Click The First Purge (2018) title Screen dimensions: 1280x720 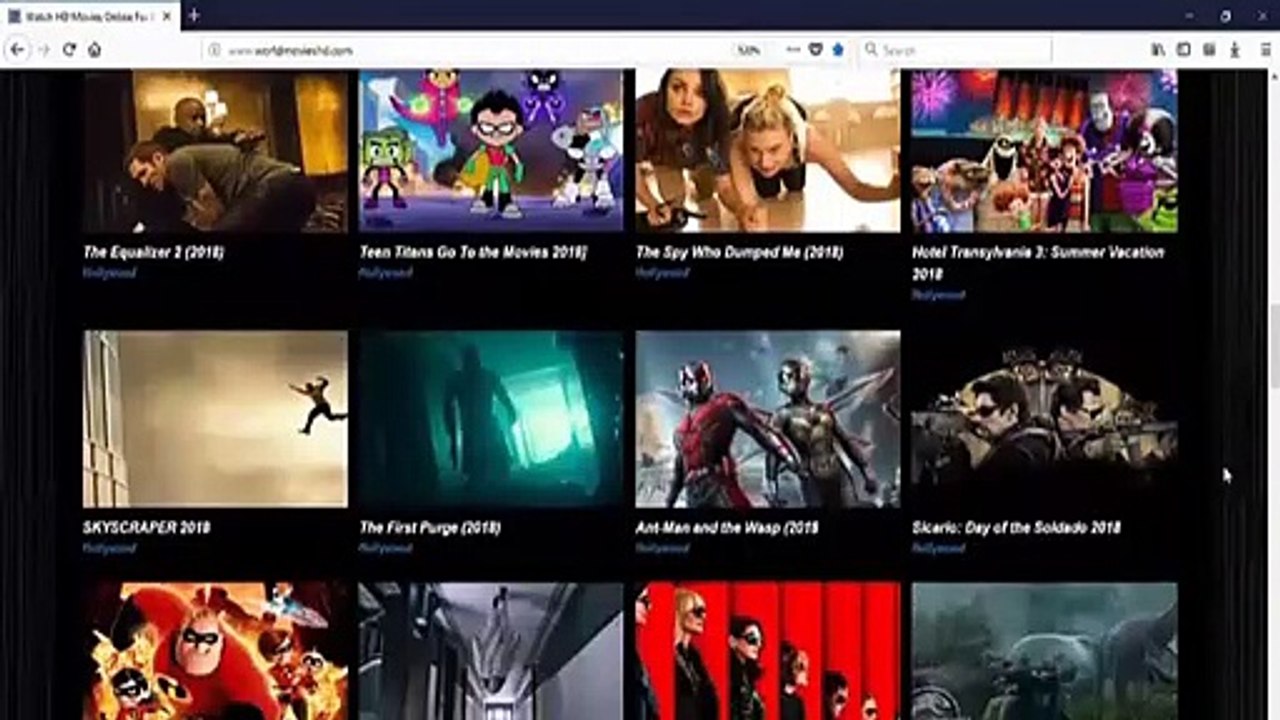pos(430,527)
